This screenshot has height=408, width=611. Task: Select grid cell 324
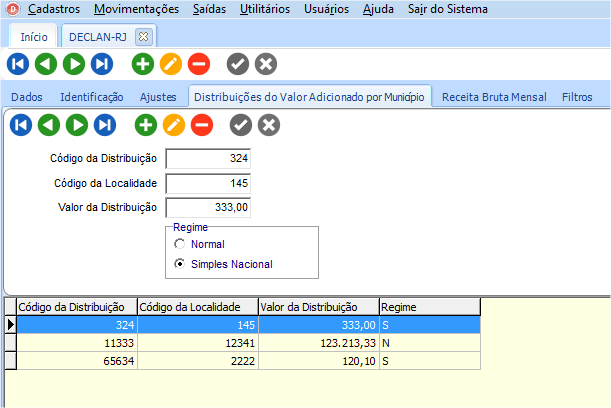(77, 325)
